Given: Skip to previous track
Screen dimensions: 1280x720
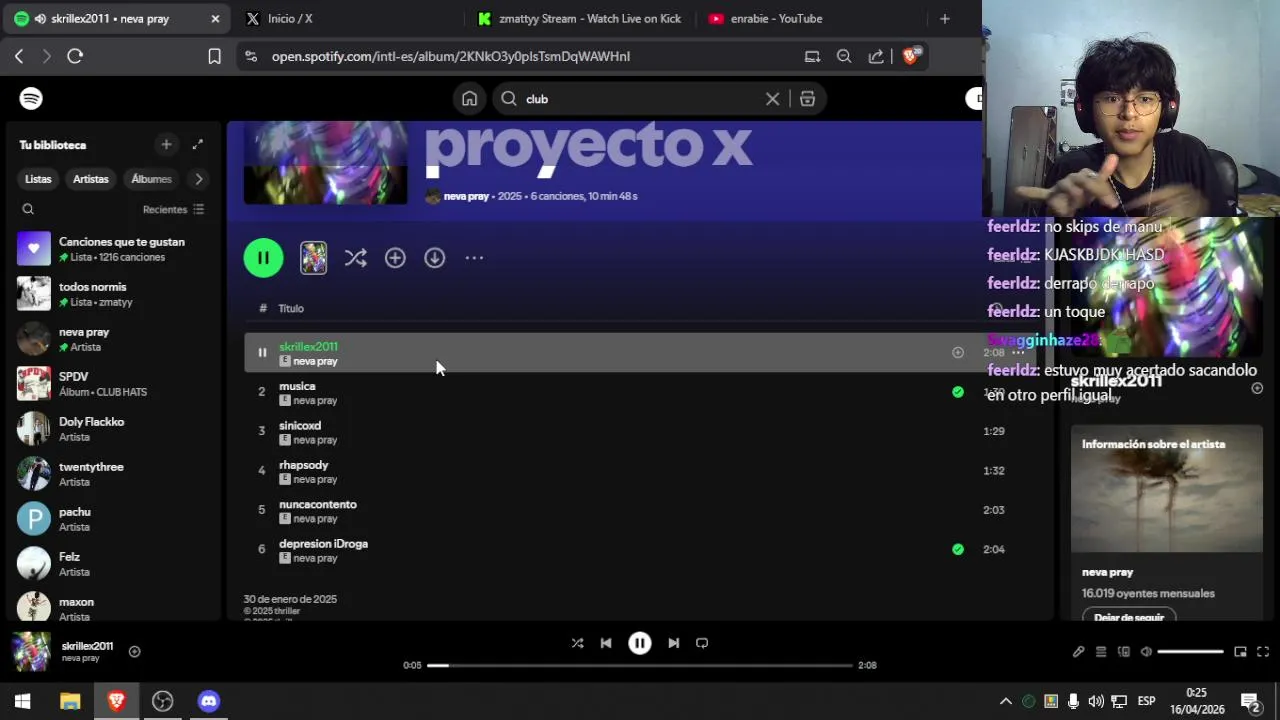Looking at the screenshot, I should pos(606,643).
